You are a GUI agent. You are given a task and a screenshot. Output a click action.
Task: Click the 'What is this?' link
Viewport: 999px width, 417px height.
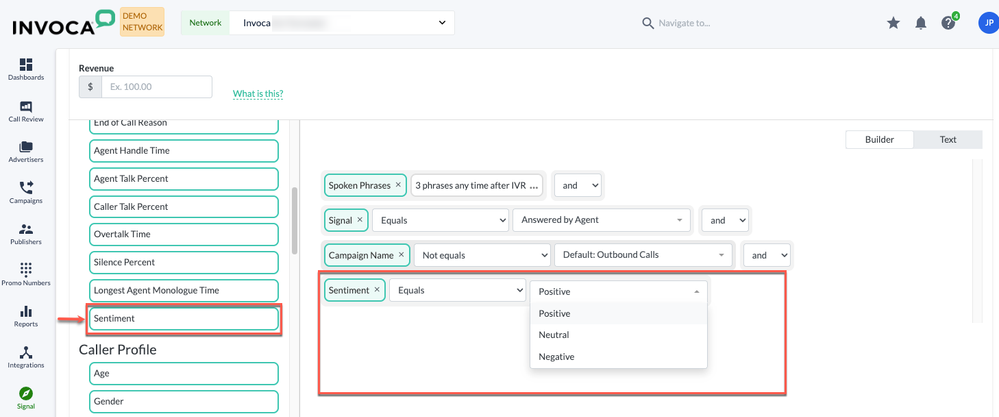pos(258,94)
